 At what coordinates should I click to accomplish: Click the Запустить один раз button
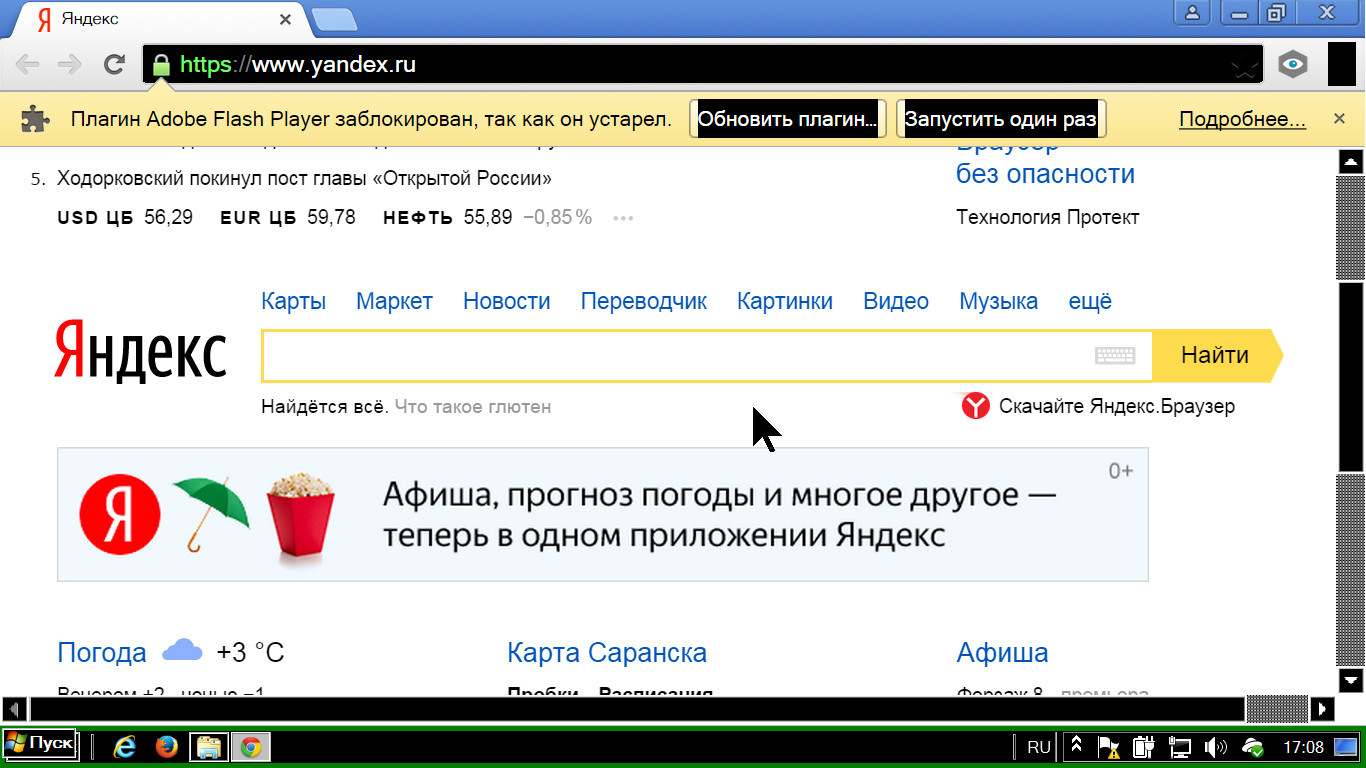tap(1001, 119)
